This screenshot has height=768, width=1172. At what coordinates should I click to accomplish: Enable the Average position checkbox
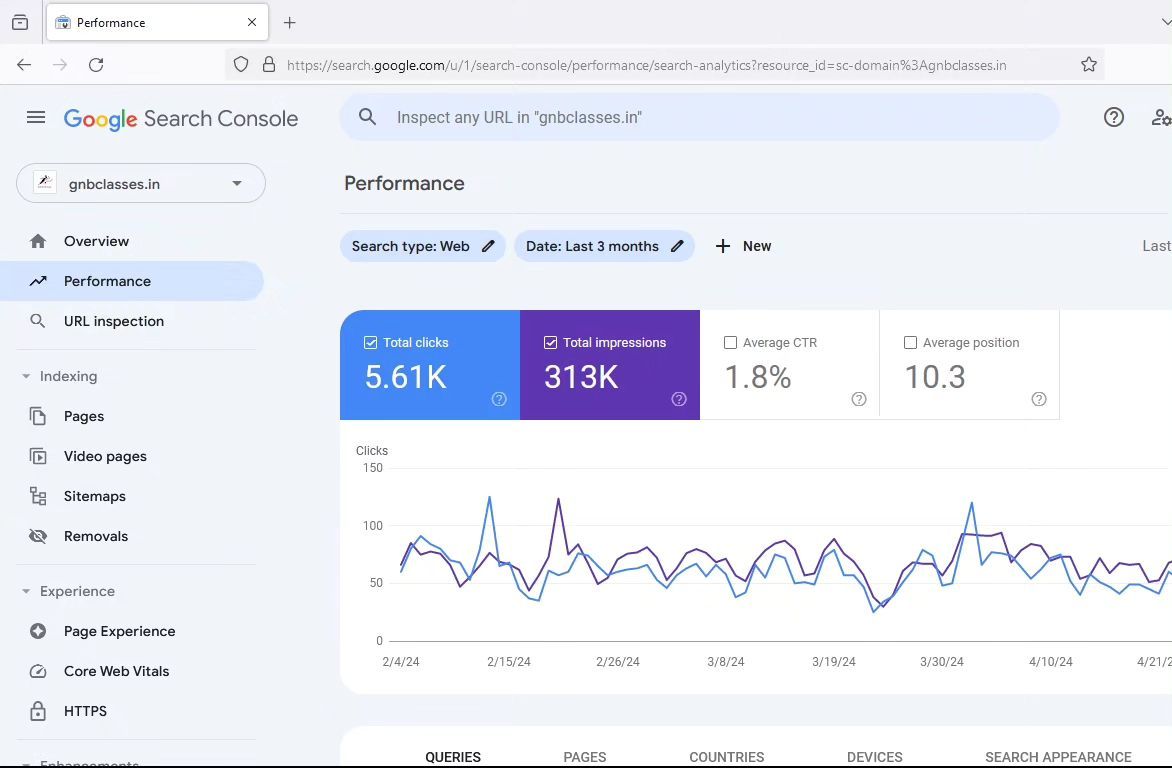coord(911,342)
